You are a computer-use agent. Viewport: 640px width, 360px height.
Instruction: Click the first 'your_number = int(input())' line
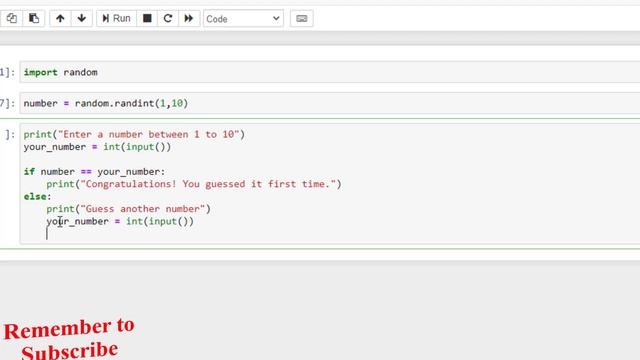97,147
